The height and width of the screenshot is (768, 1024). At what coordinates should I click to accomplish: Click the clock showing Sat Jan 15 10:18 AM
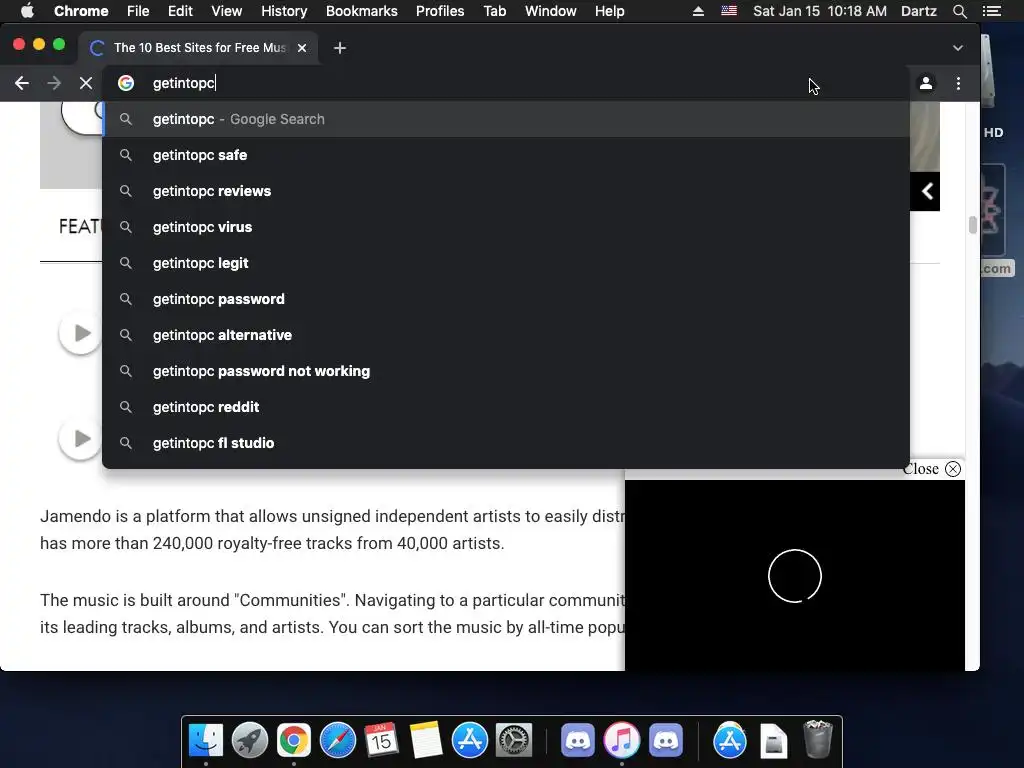tap(820, 11)
